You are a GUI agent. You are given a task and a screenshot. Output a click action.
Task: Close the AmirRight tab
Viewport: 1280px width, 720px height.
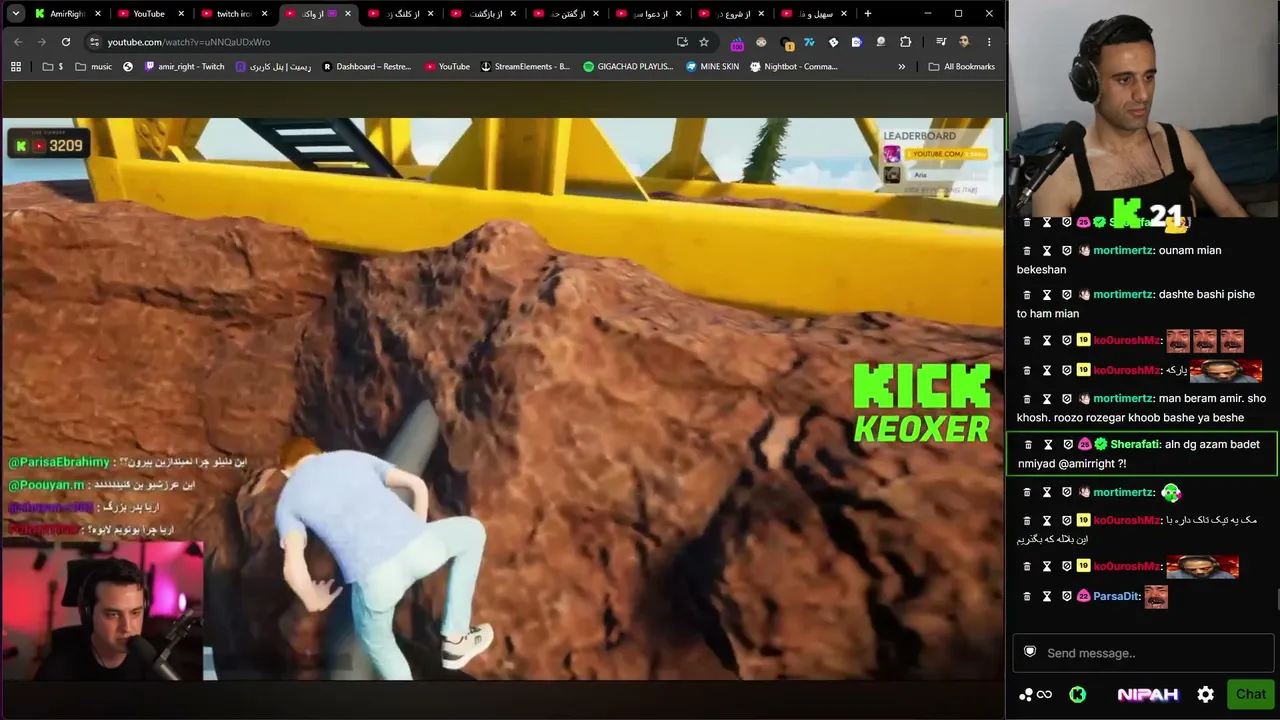[97, 14]
